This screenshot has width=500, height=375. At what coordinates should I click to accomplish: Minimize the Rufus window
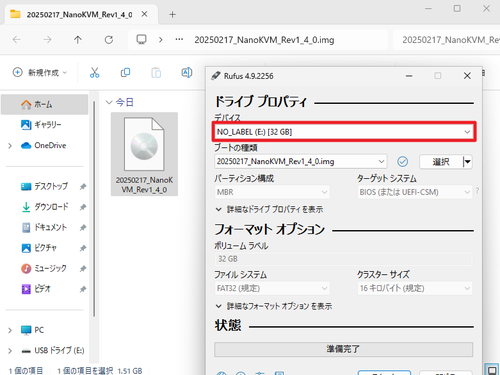click(x=409, y=76)
